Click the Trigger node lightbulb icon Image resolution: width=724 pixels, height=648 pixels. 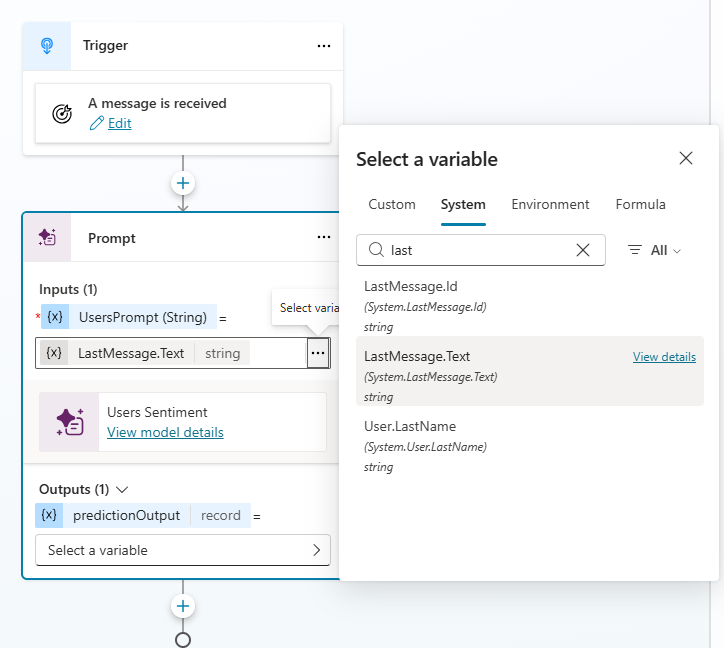pos(47,46)
